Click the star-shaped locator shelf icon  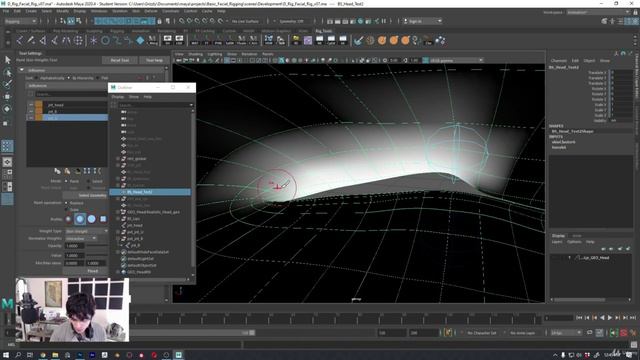93,40
